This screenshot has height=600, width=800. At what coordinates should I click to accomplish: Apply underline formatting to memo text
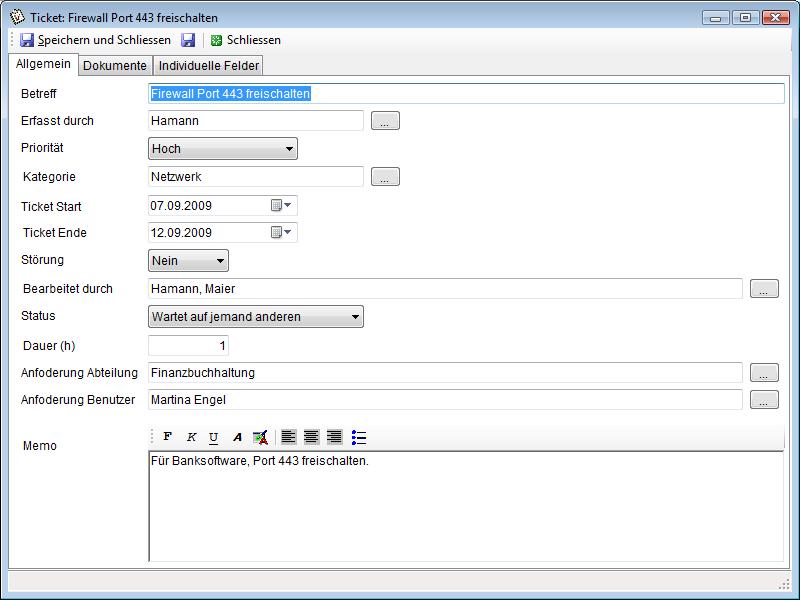point(213,437)
